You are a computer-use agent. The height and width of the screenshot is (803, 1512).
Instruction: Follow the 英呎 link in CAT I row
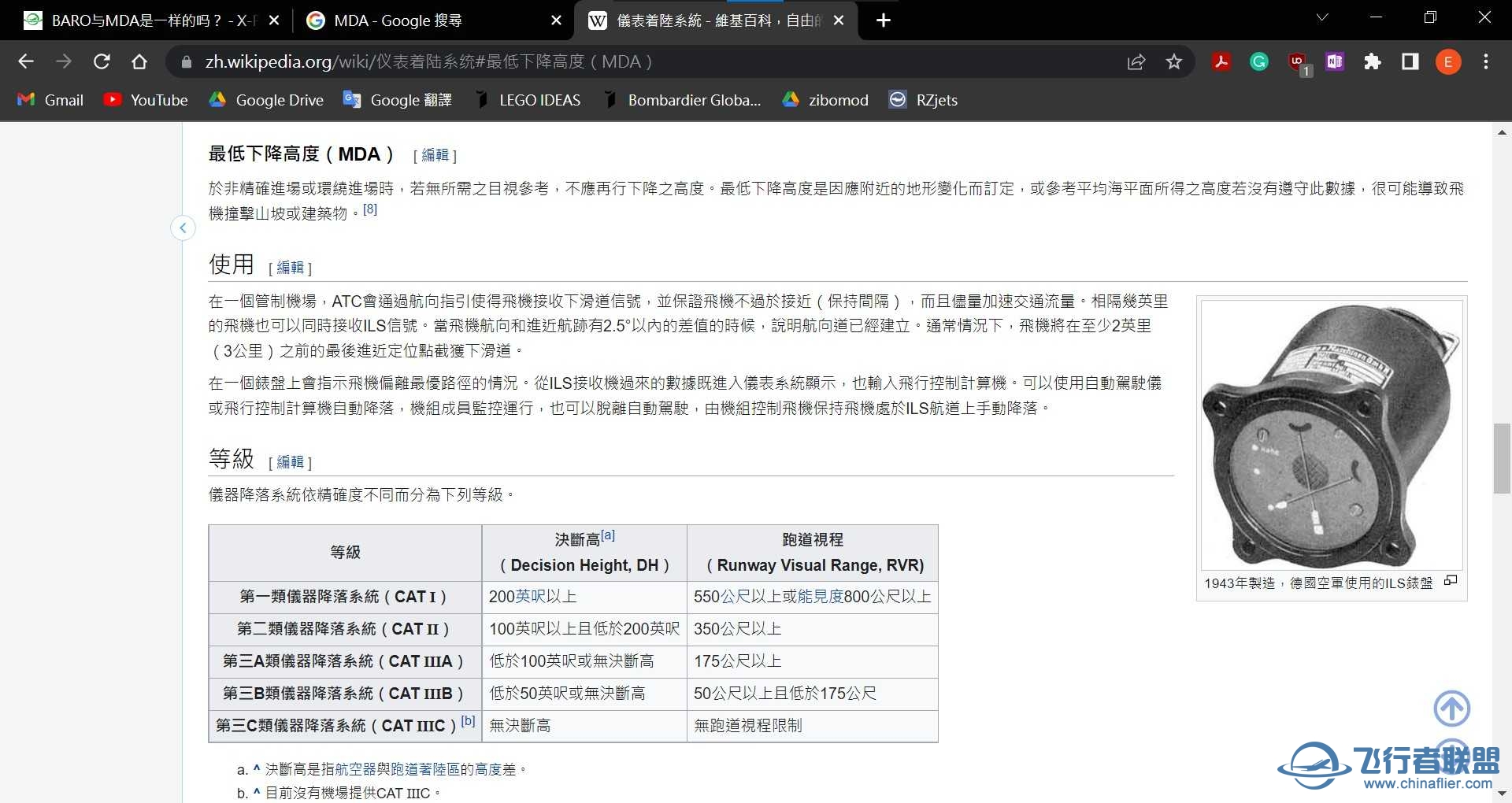529,597
